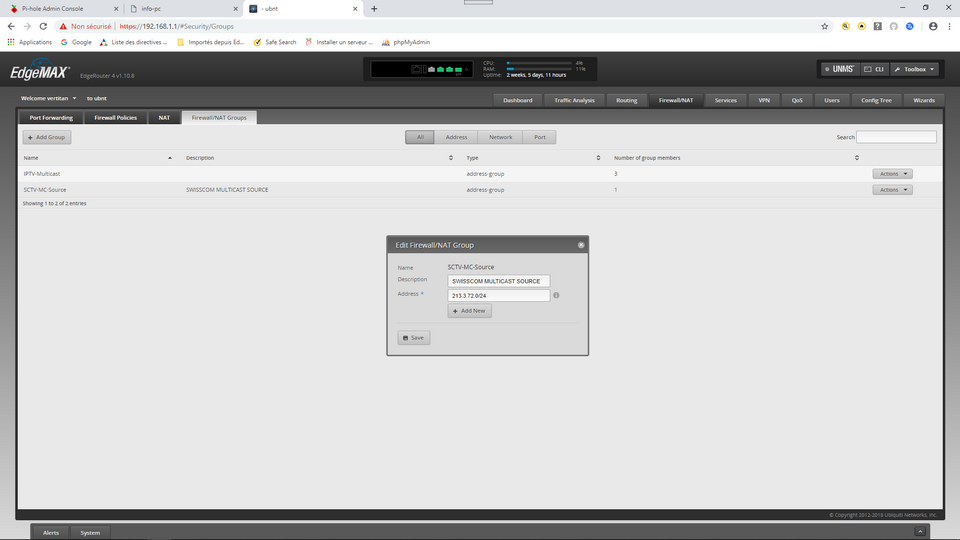Open Actions dropdown for SCTV-MC-Source row
Screen dimensions: 960x540
(x=892, y=189)
